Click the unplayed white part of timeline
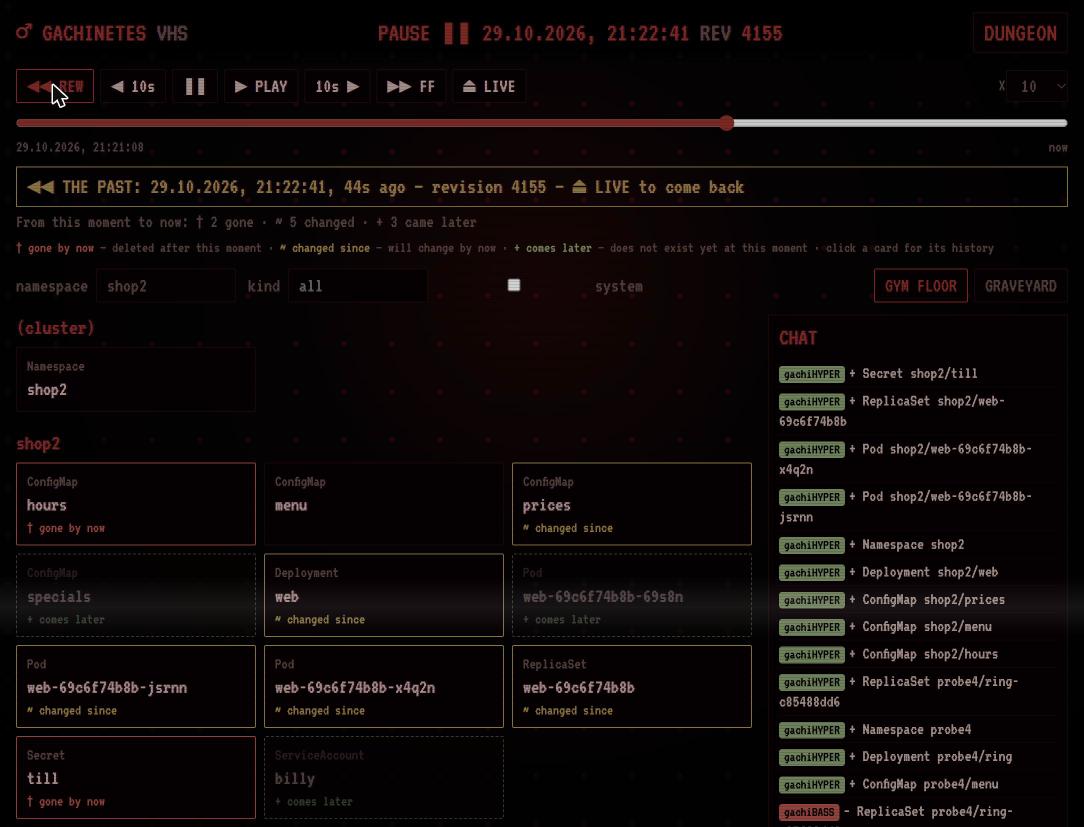This screenshot has width=1084, height=827. [x=900, y=123]
